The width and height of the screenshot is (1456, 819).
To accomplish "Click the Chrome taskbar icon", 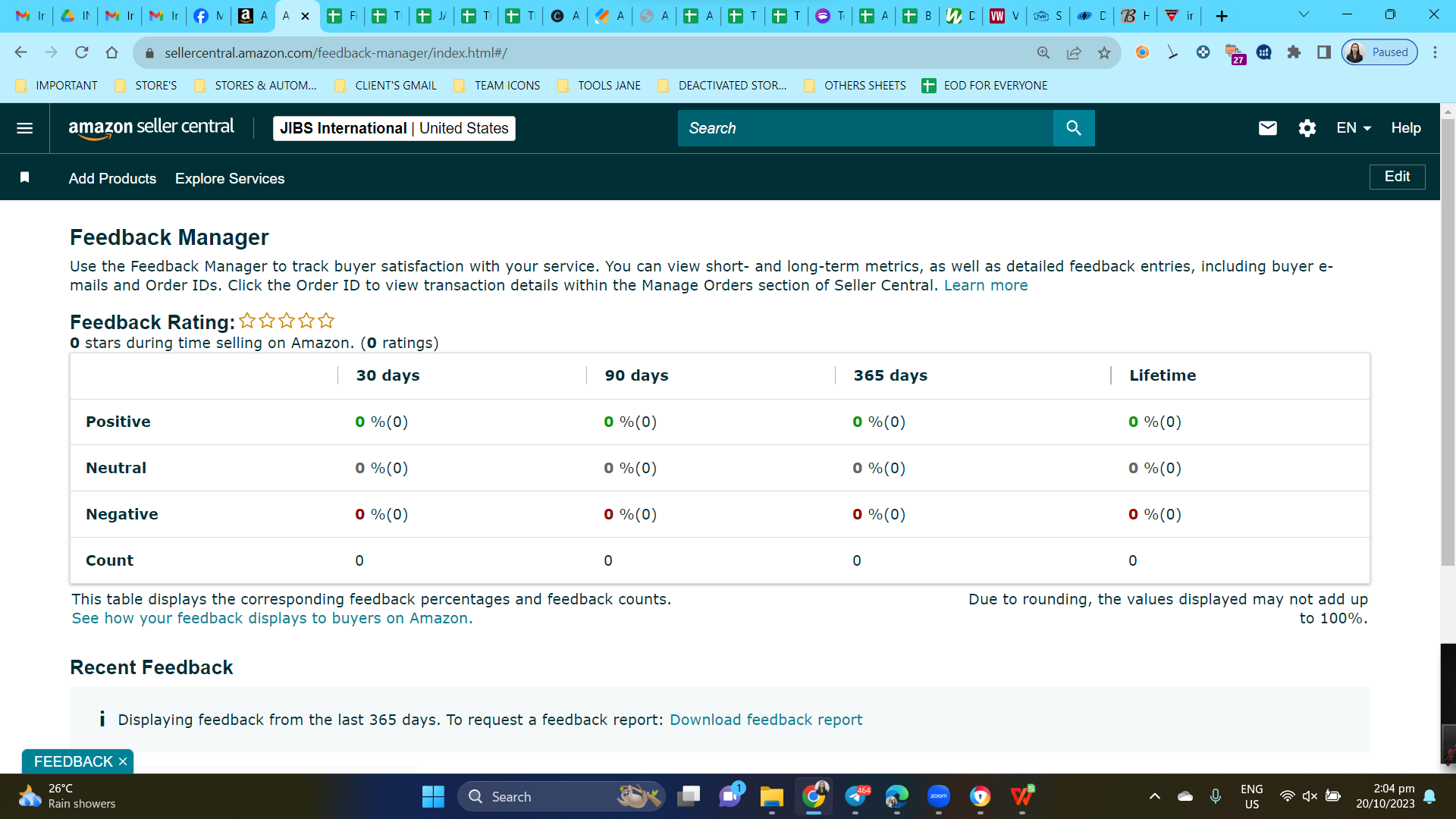I will click(813, 796).
